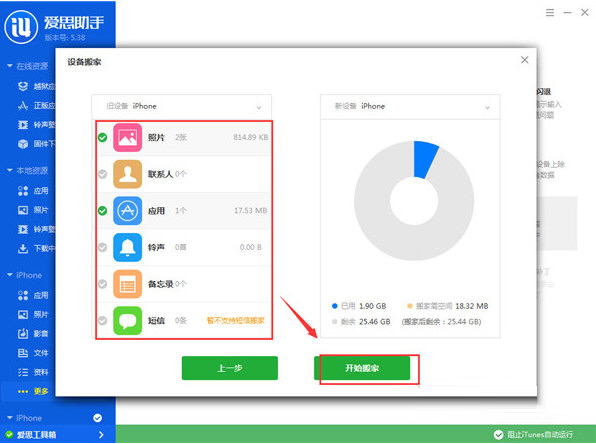Screen dimensions: 596x444
Task: Click the orange 暂不支持短信搬家 notice
Action: click(235, 320)
